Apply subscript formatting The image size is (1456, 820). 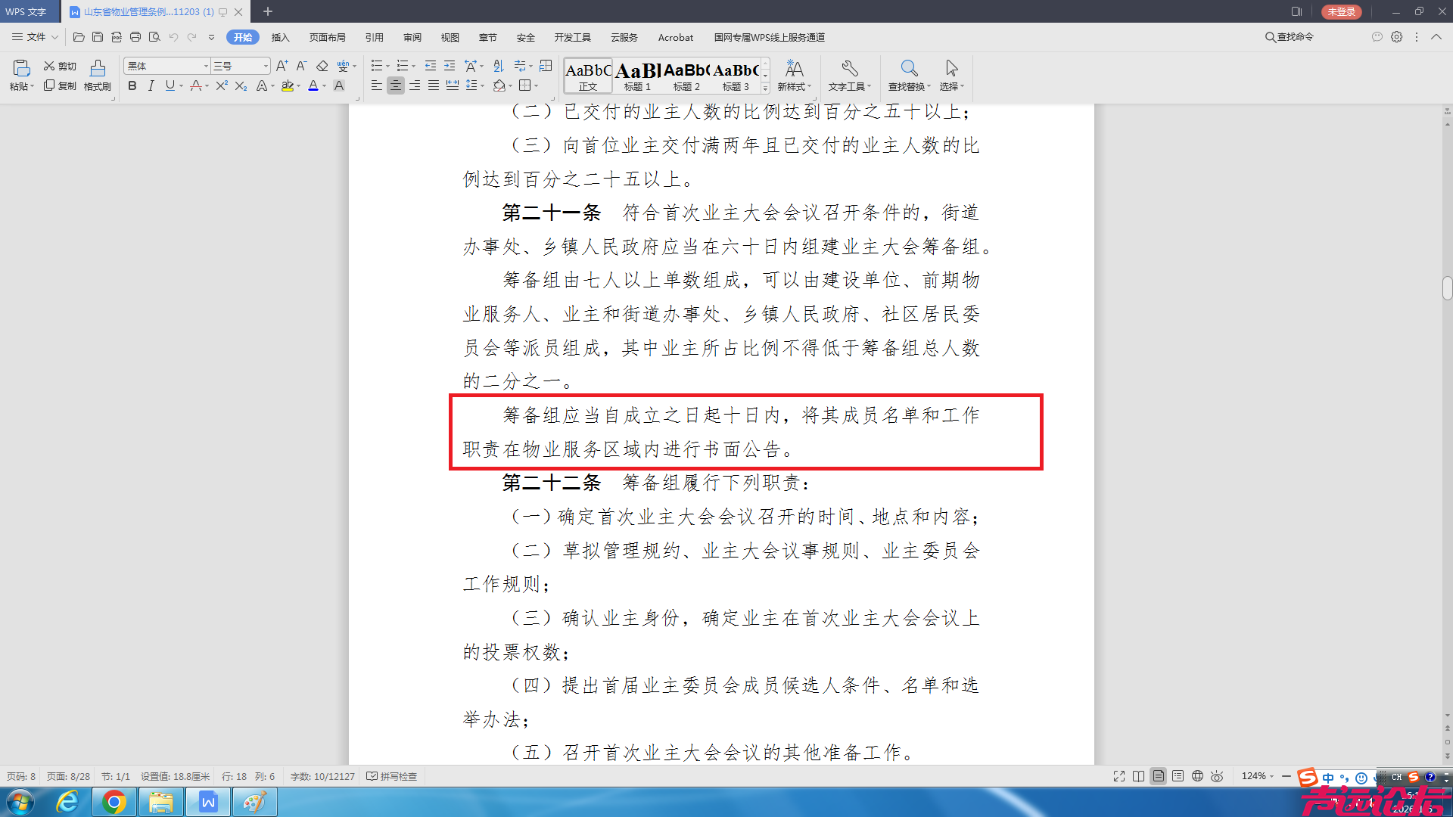(240, 86)
